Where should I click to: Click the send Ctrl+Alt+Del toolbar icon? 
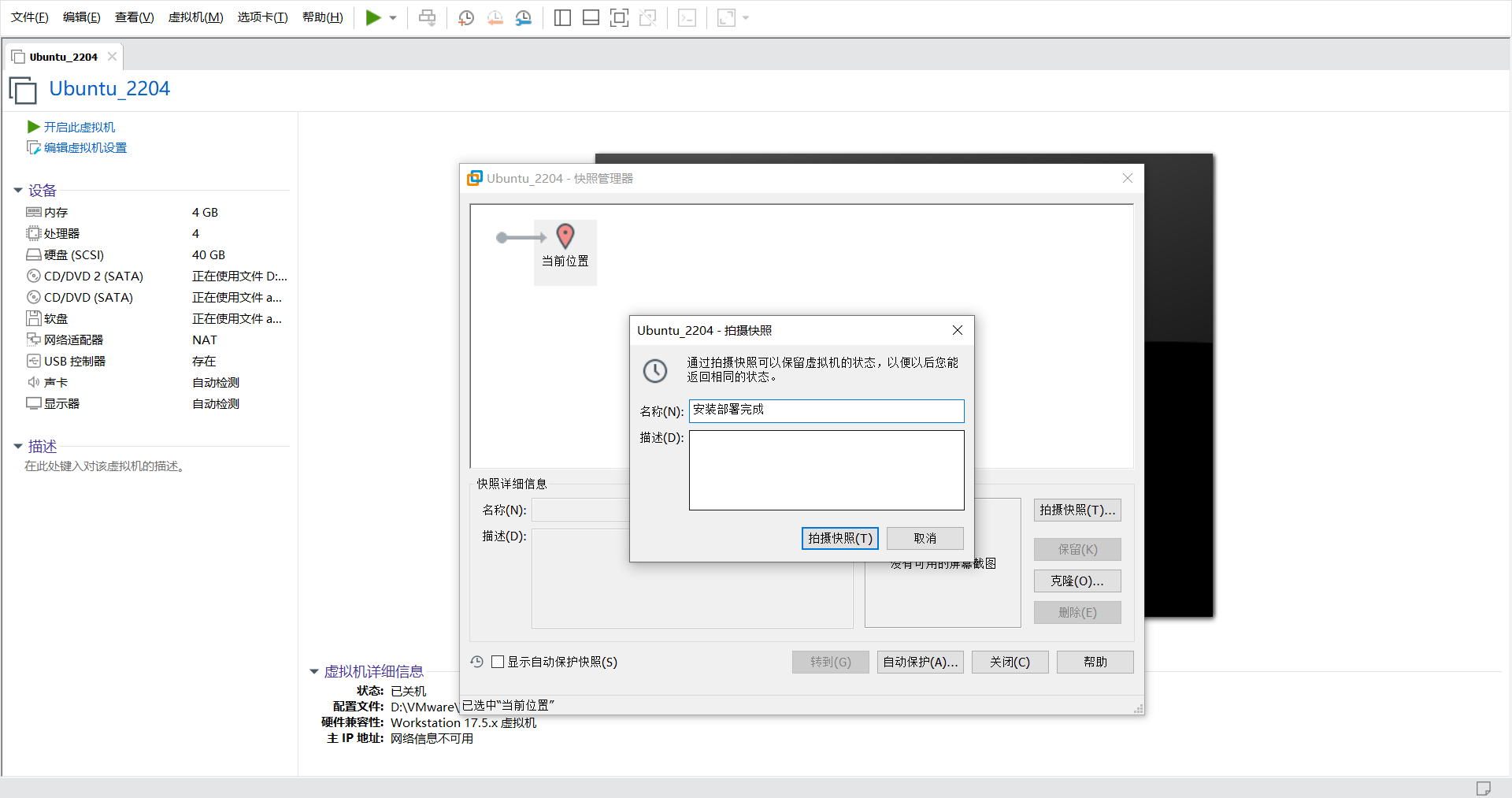point(427,17)
